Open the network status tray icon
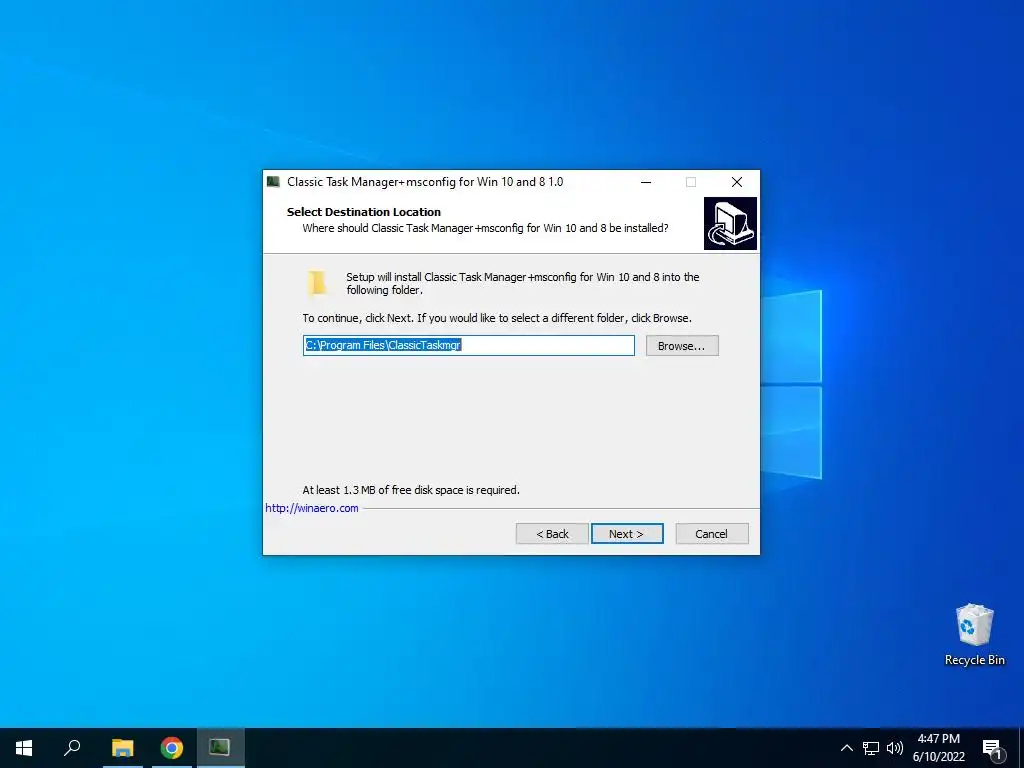This screenshot has height=768, width=1024. (x=871, y=748)
